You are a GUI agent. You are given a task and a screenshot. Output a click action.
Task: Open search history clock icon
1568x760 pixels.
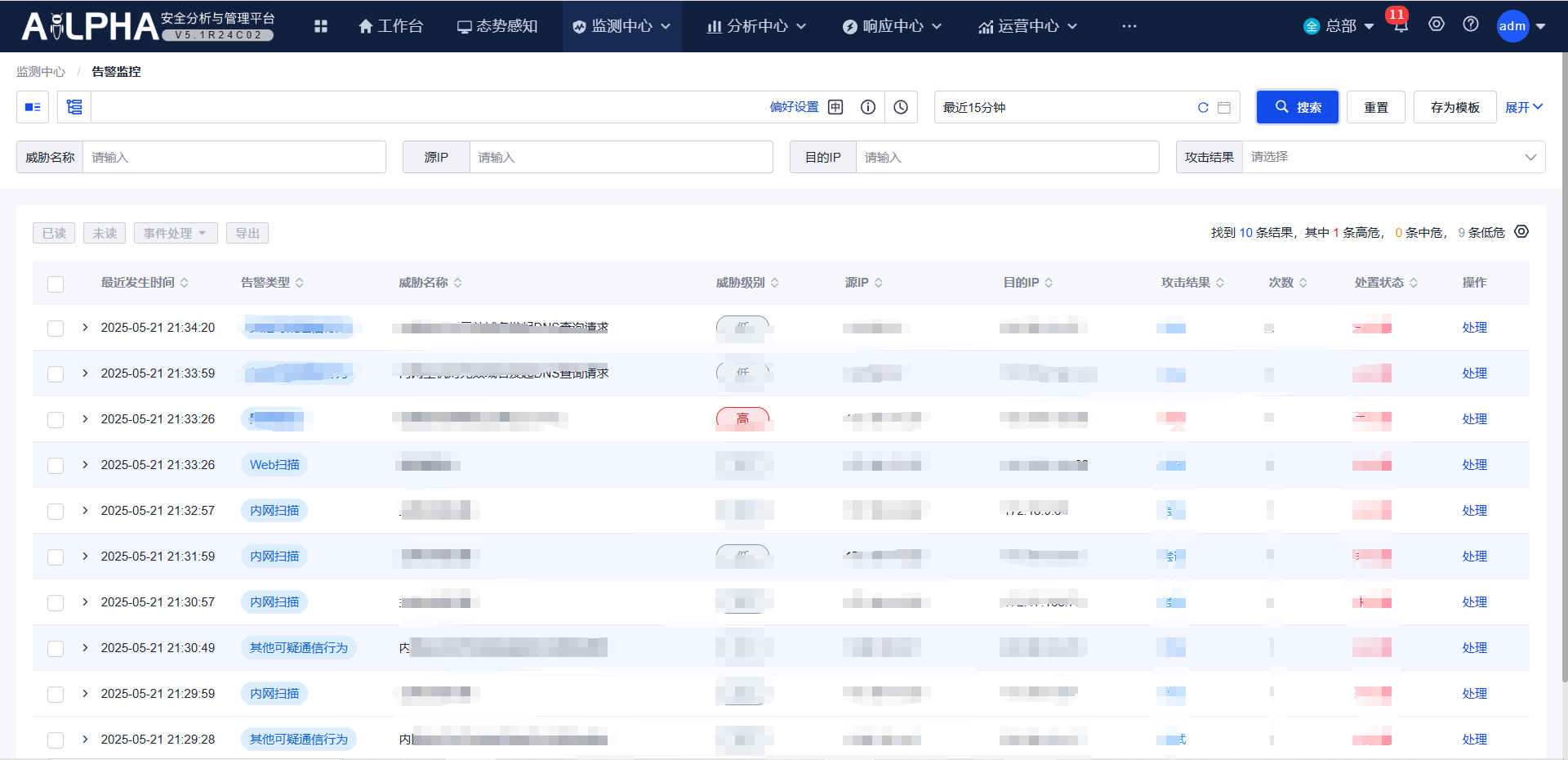(901, 107)
